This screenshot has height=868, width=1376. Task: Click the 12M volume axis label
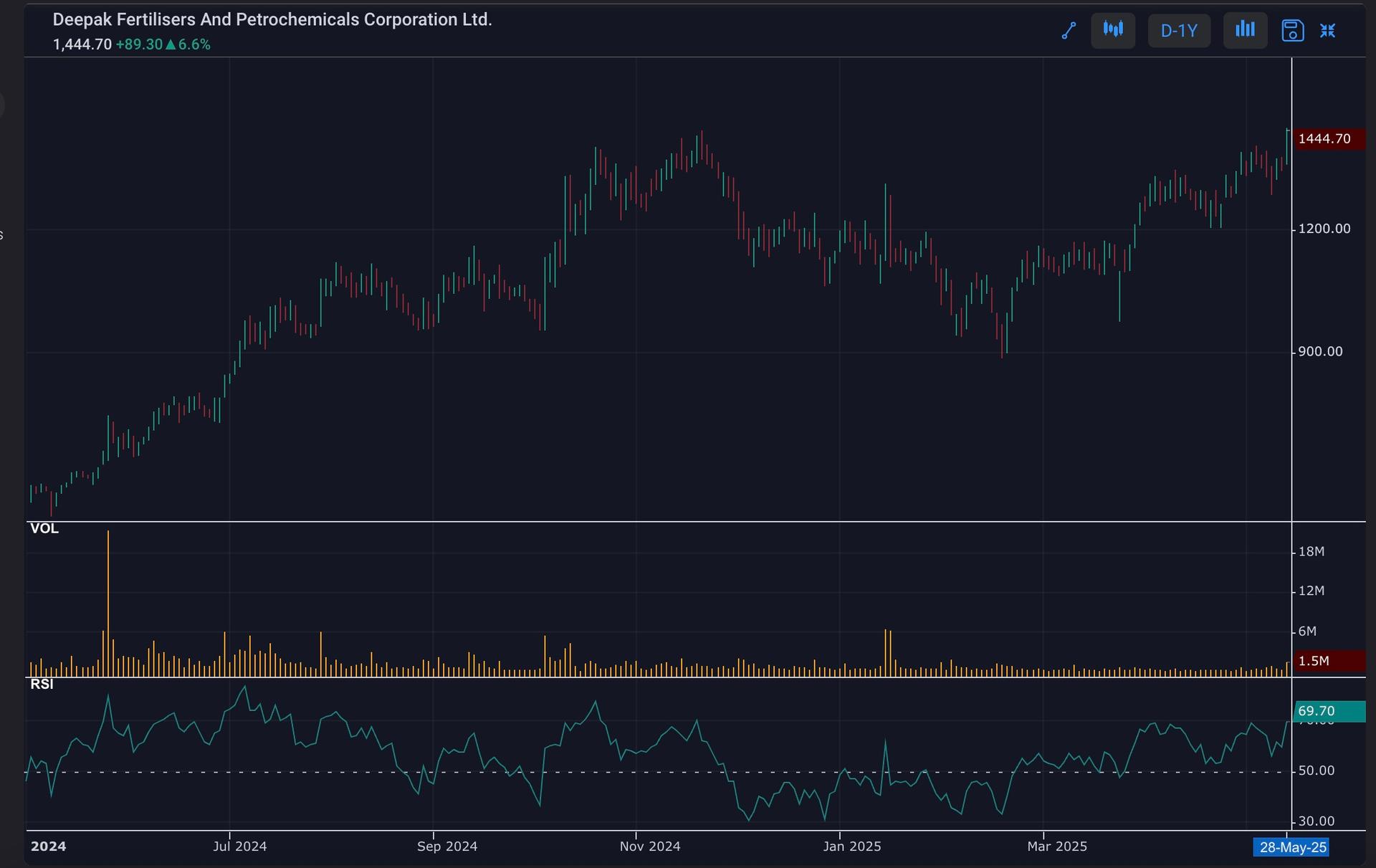pyautogui.click(x=1311, y=591)
